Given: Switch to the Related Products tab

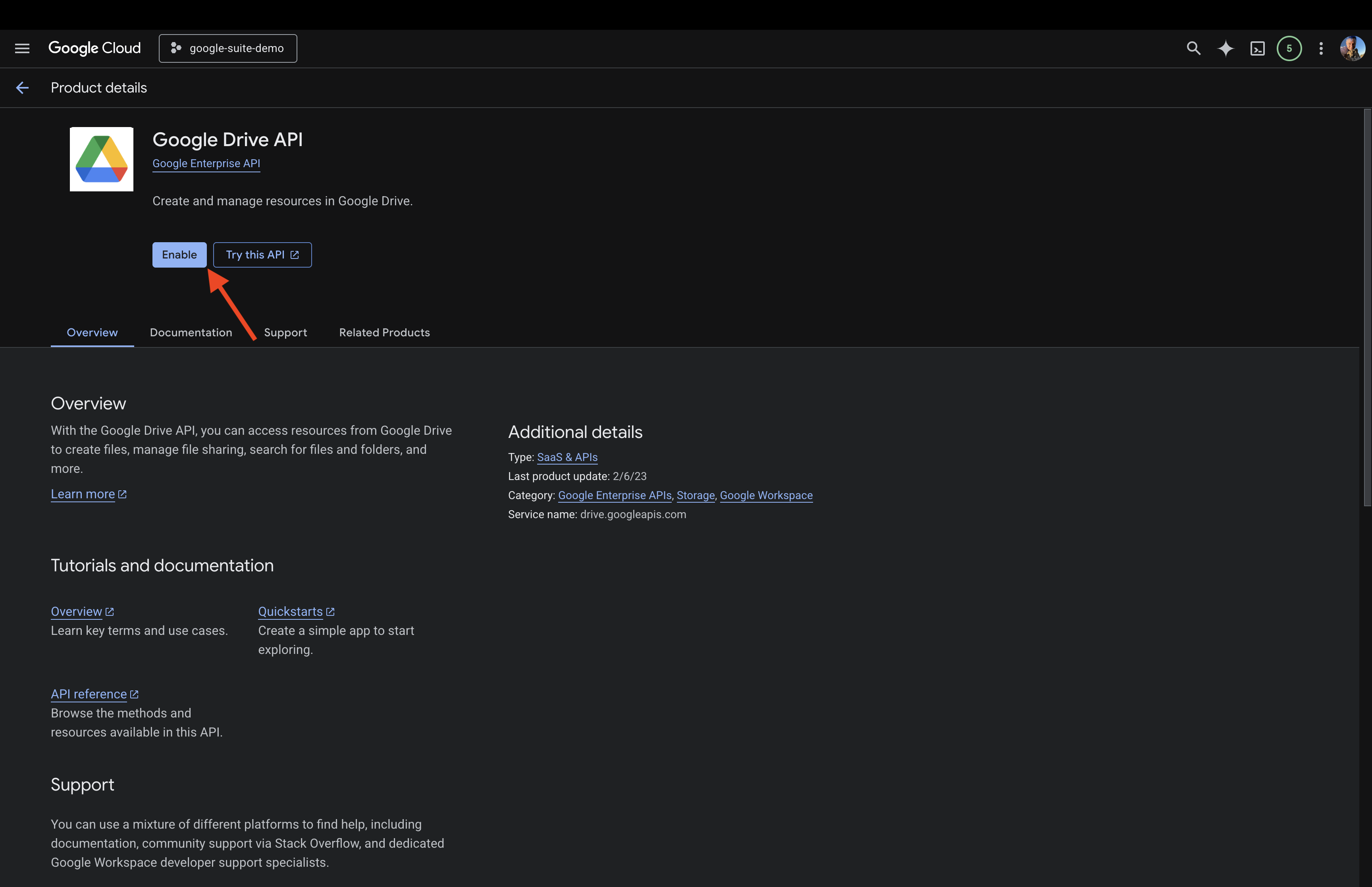Looking at the screenshot, I should [x=385, y=332].
